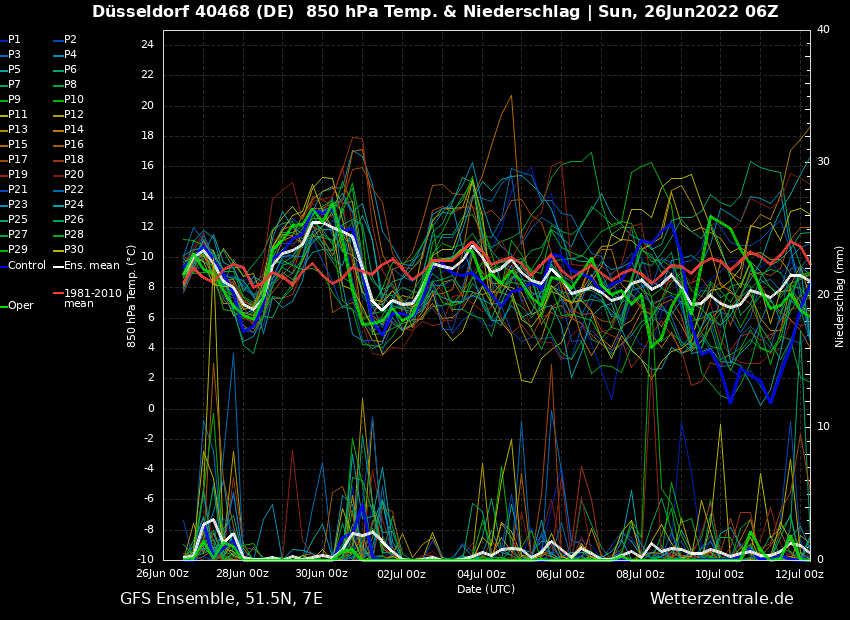Click the Date (UTC) axis label
Viewport: 850px width, 620px height.
[x=486, y=590]
